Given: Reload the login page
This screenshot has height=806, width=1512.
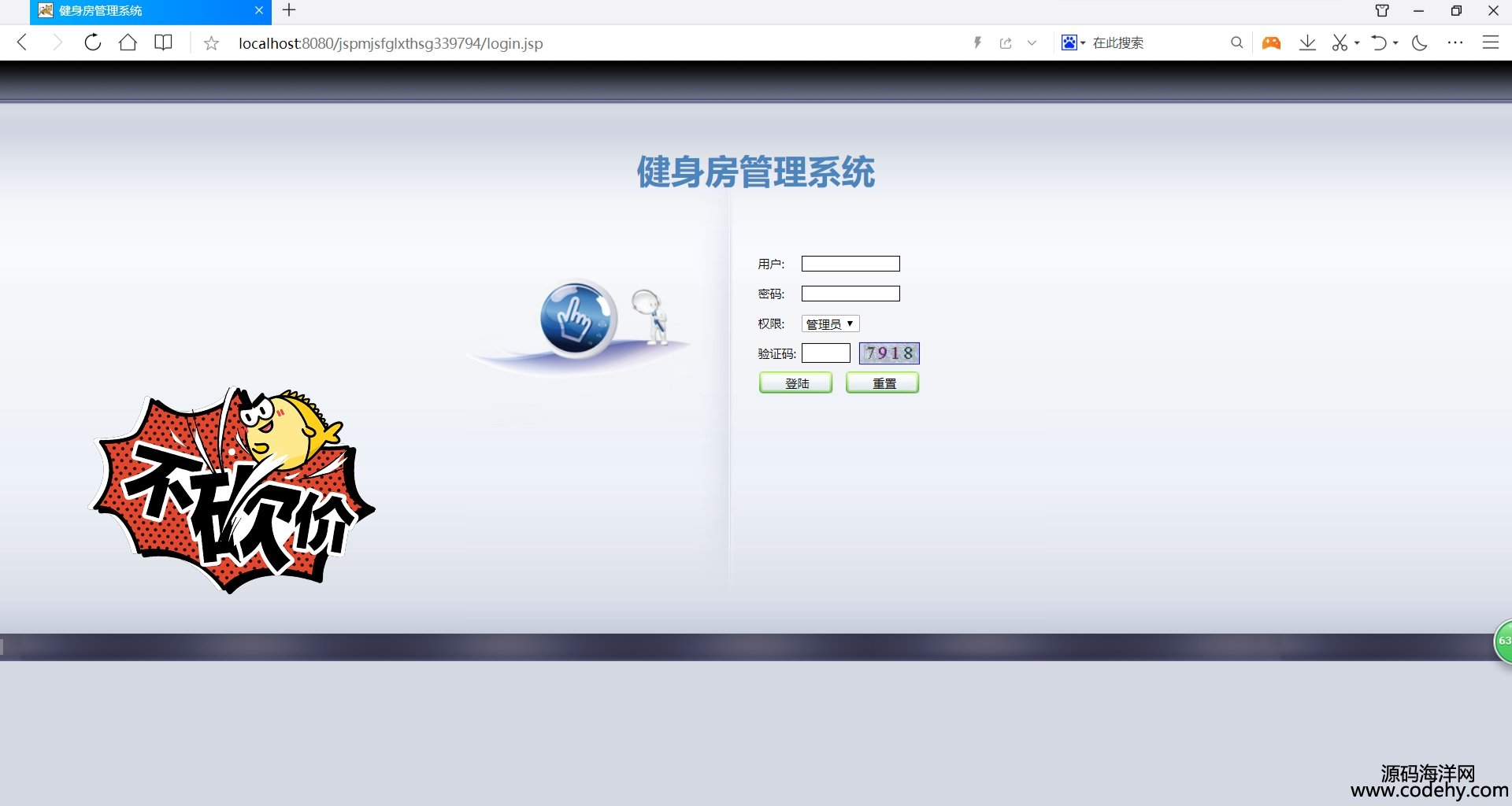Looking at the screenshot, I should (93, 43).
